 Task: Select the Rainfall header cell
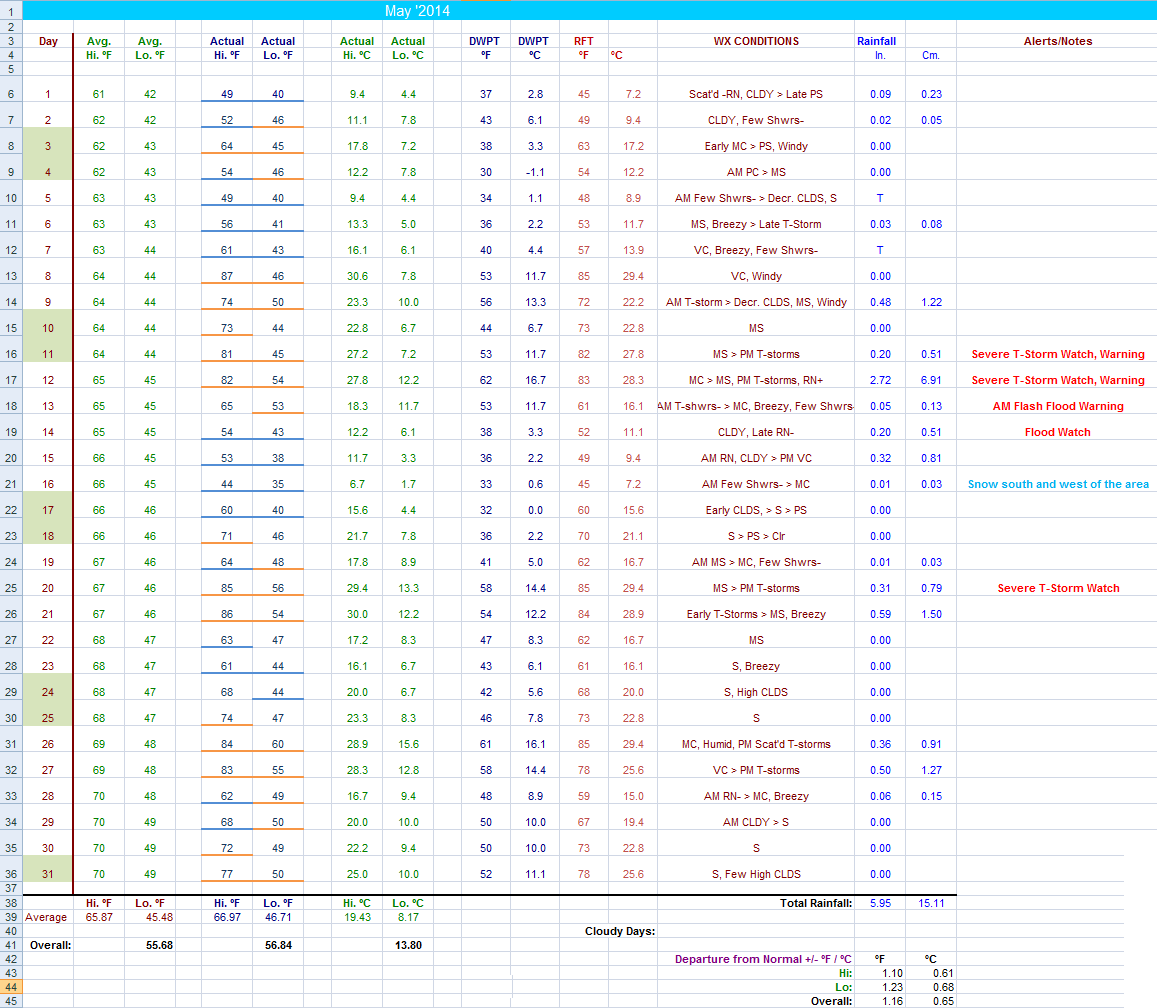876,41
